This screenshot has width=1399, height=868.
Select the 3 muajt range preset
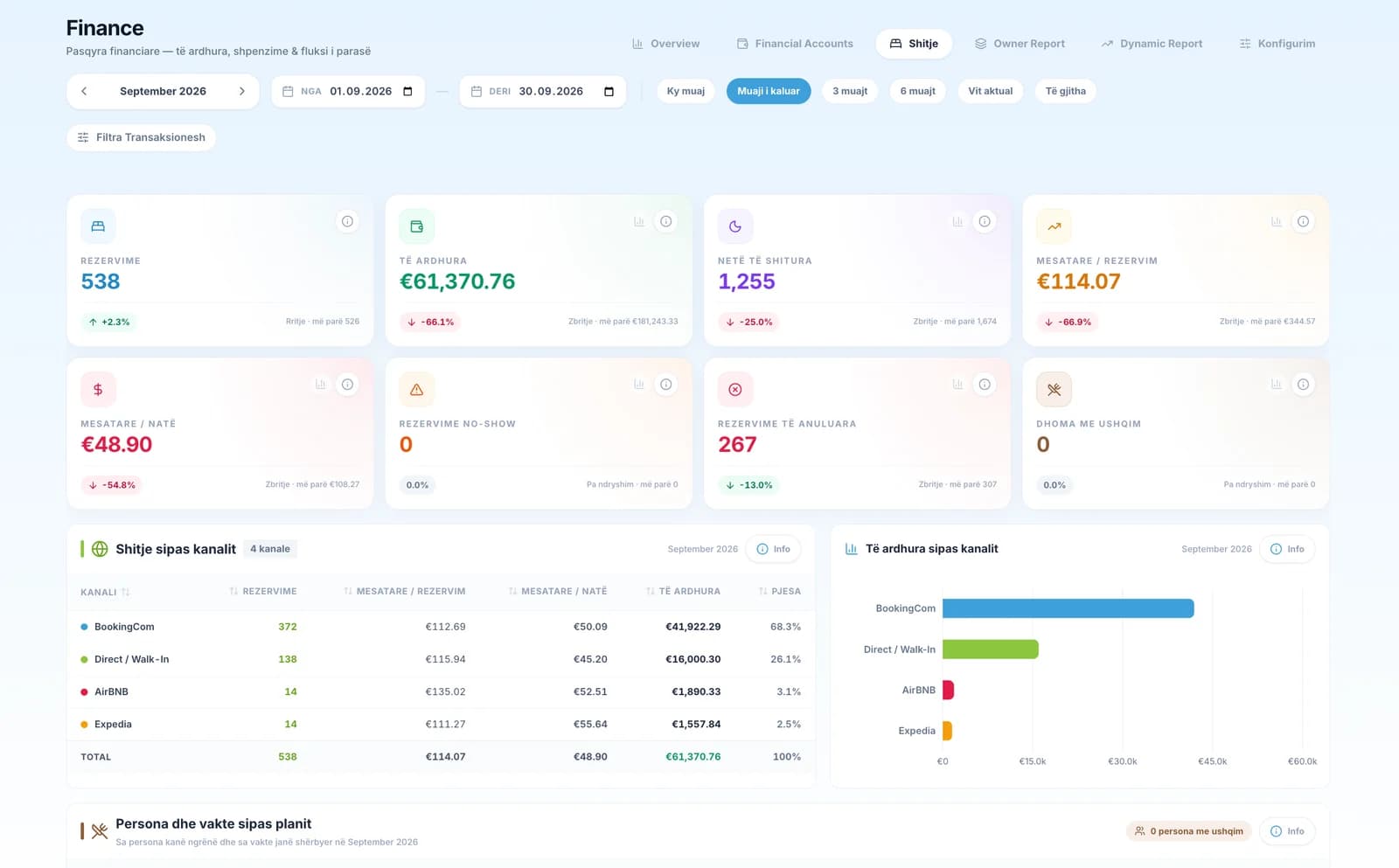(850, 91)
